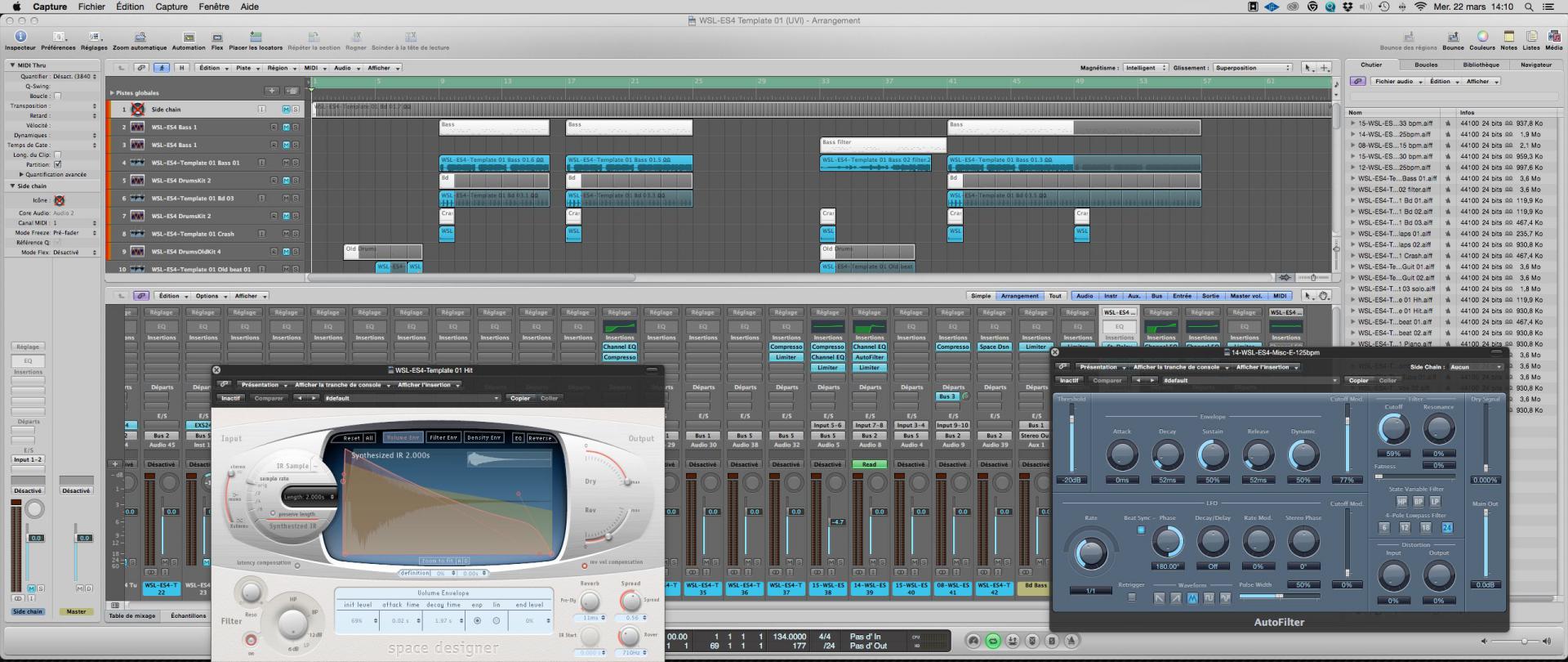The width and height of the screenshot is (1568, 662).
Task: Click the catch playhead button in Arrange header
Action: [x=161, y=68]
